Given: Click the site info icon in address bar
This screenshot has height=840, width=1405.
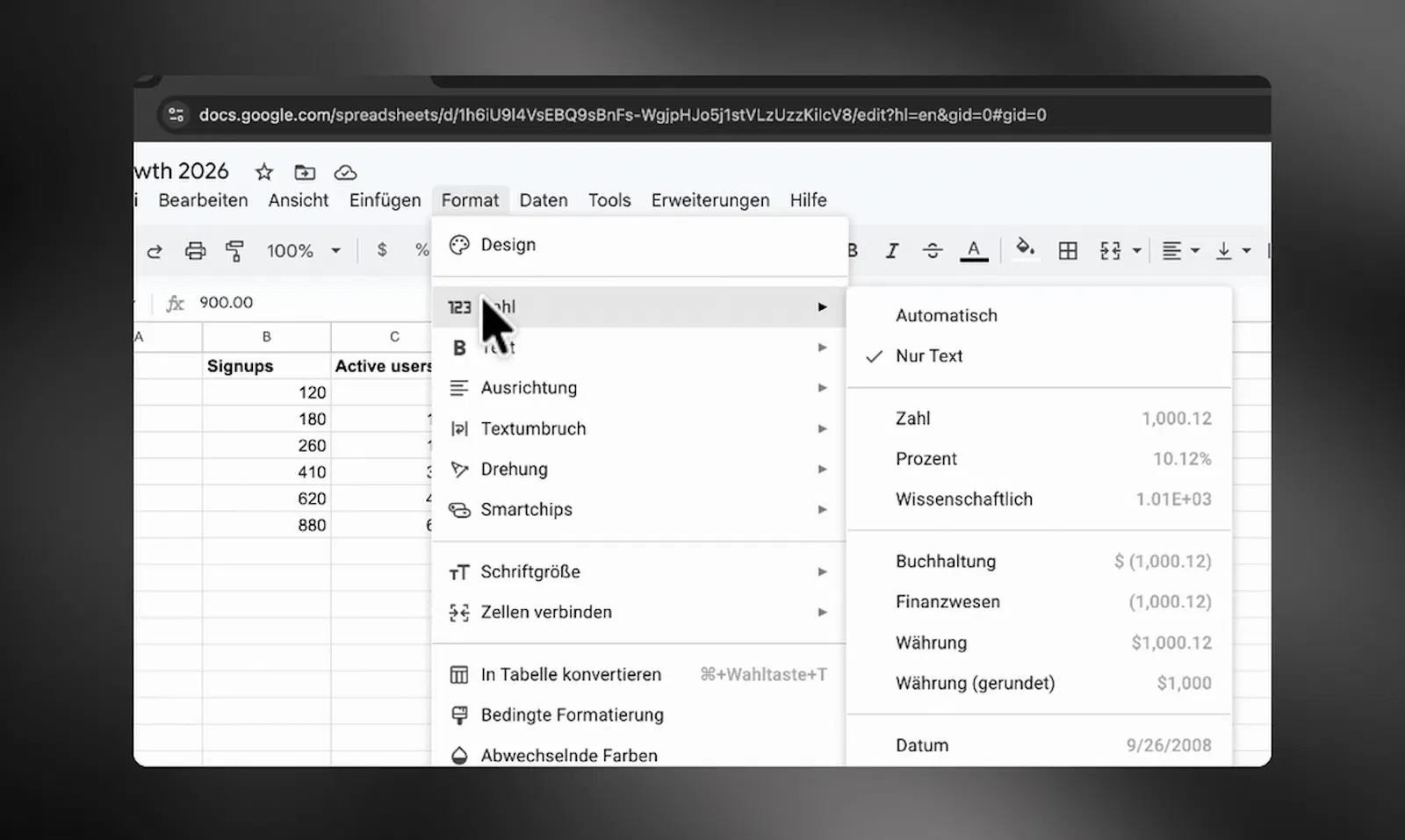Looking at the screenshot, I should click(x=177, y=115).
